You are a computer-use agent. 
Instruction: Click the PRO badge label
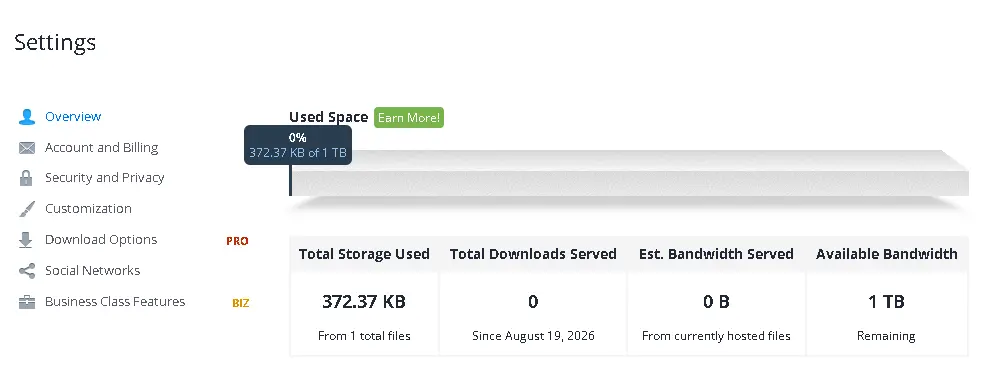tap(237, 241)
